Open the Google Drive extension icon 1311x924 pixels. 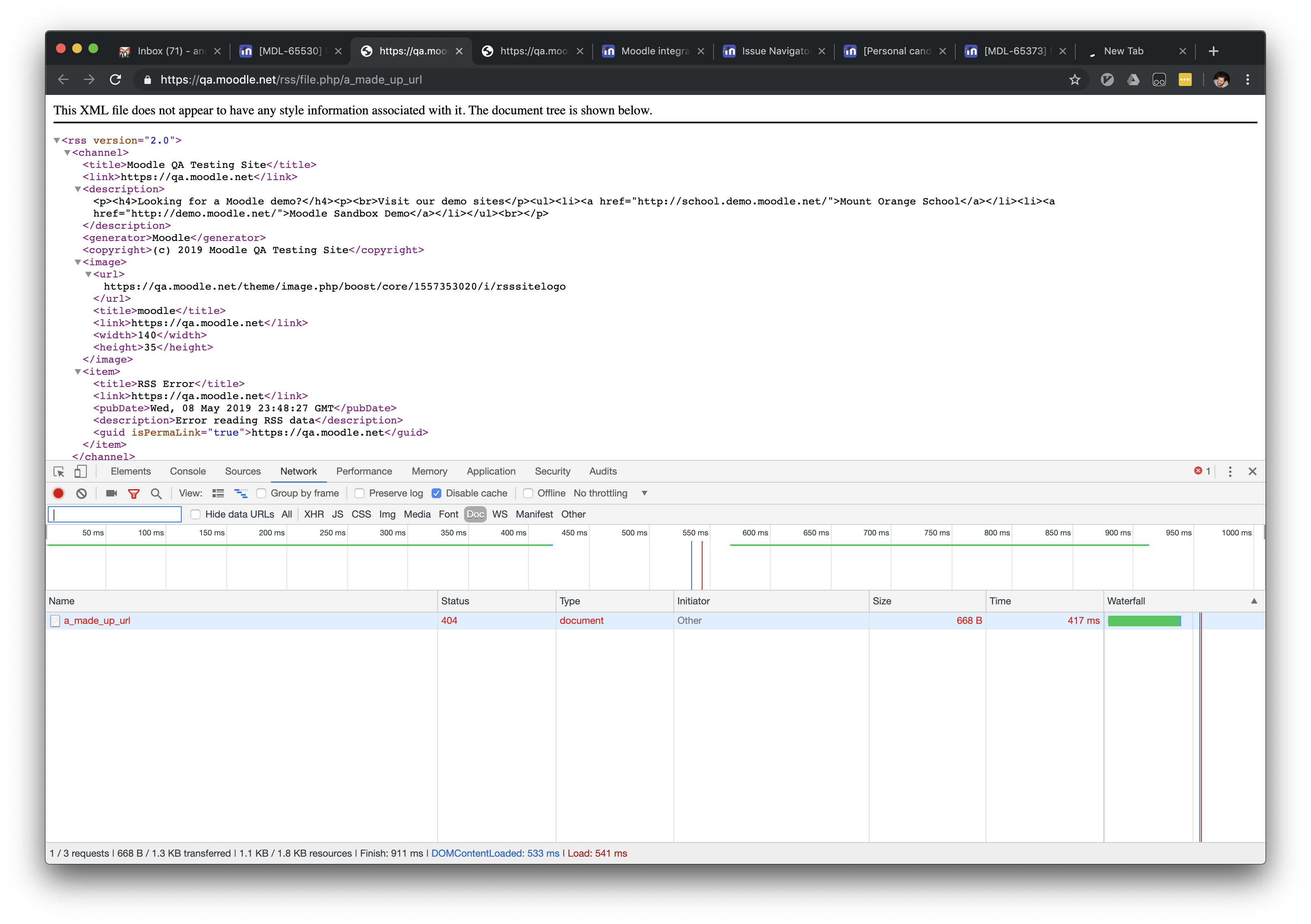click(1133, 80)
